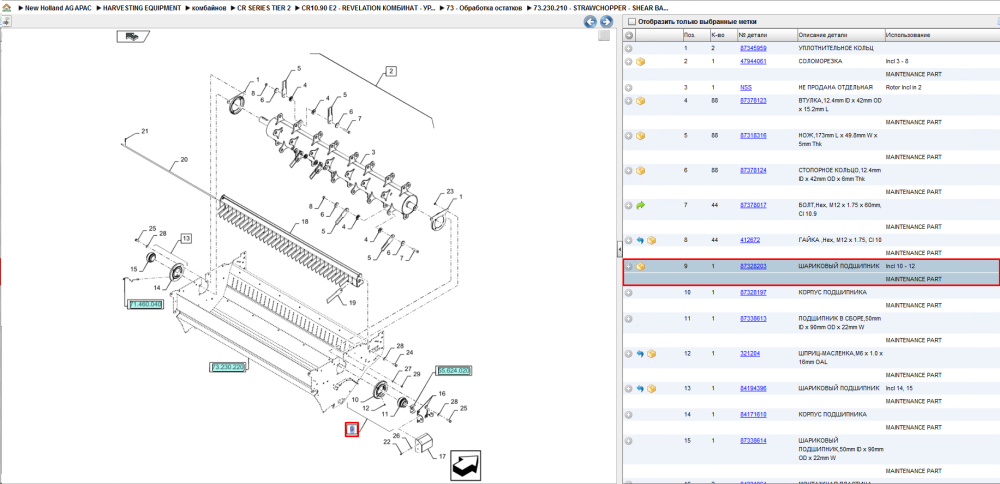Click boxed callout 13 in diagram

point(186,238)
